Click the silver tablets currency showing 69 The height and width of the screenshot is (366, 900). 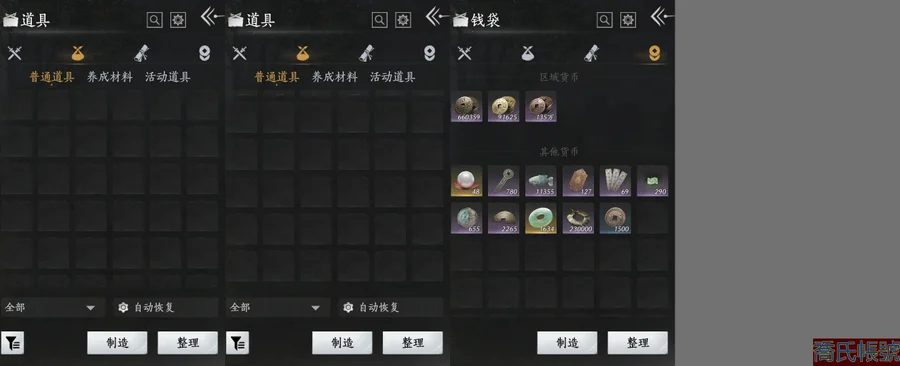point(615,181)
